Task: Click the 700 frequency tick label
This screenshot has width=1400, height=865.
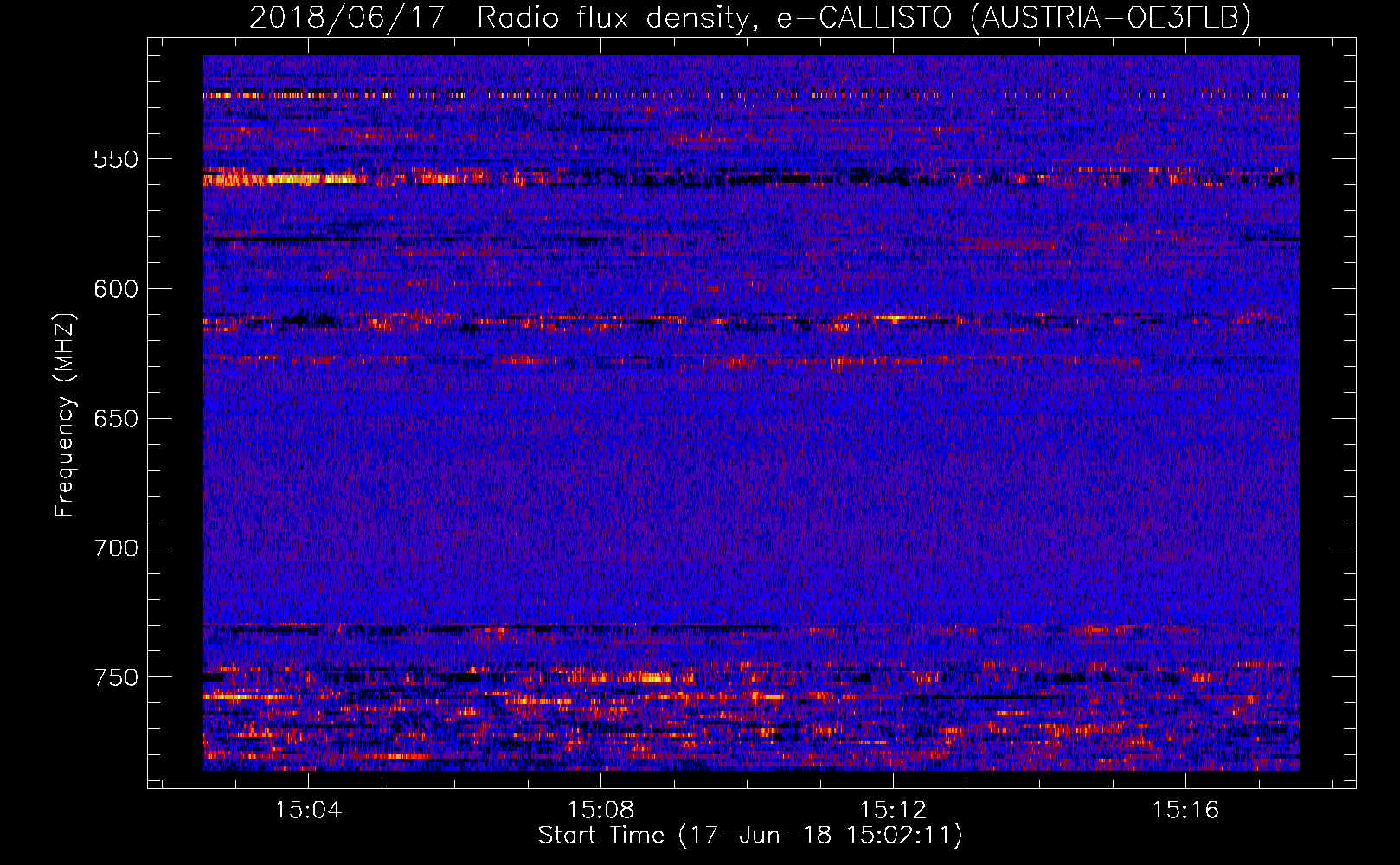Action: pyautogui.click(x=116, y=548)
